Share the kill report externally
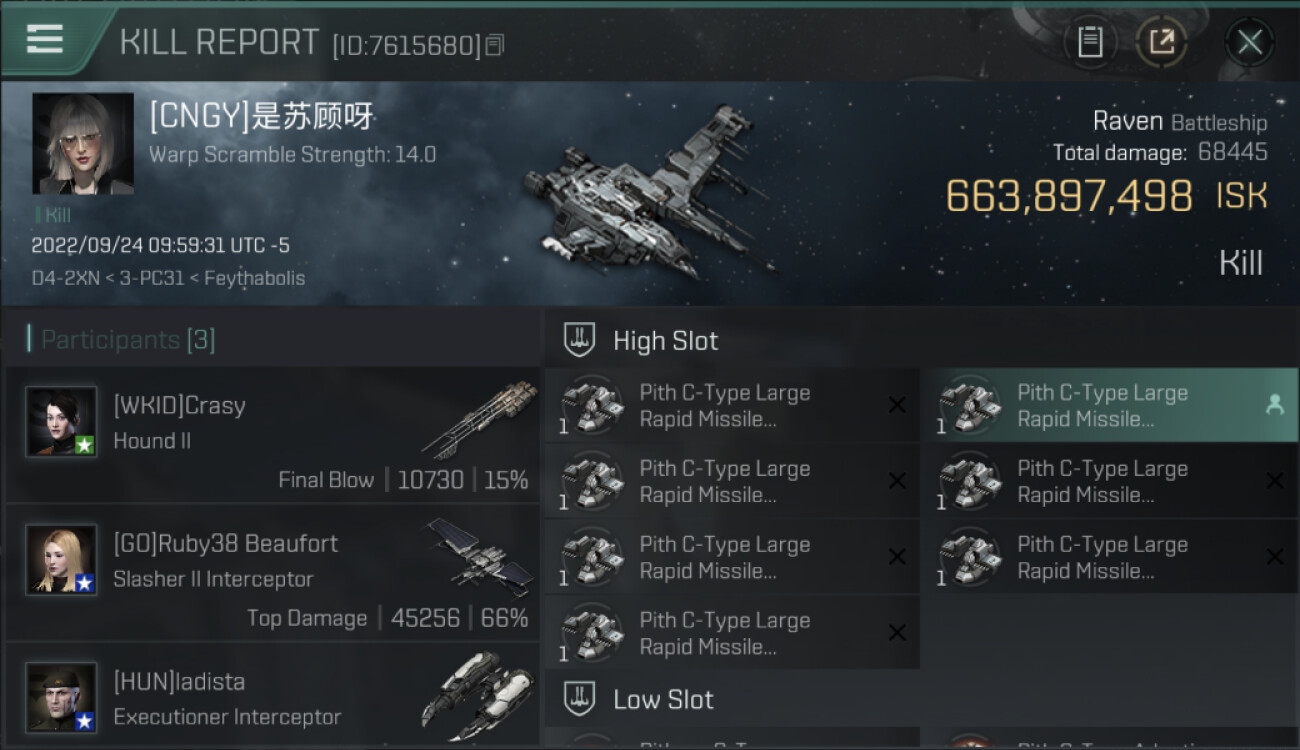The height and width of the screenshot is (750, 1300). [1161, 42]
